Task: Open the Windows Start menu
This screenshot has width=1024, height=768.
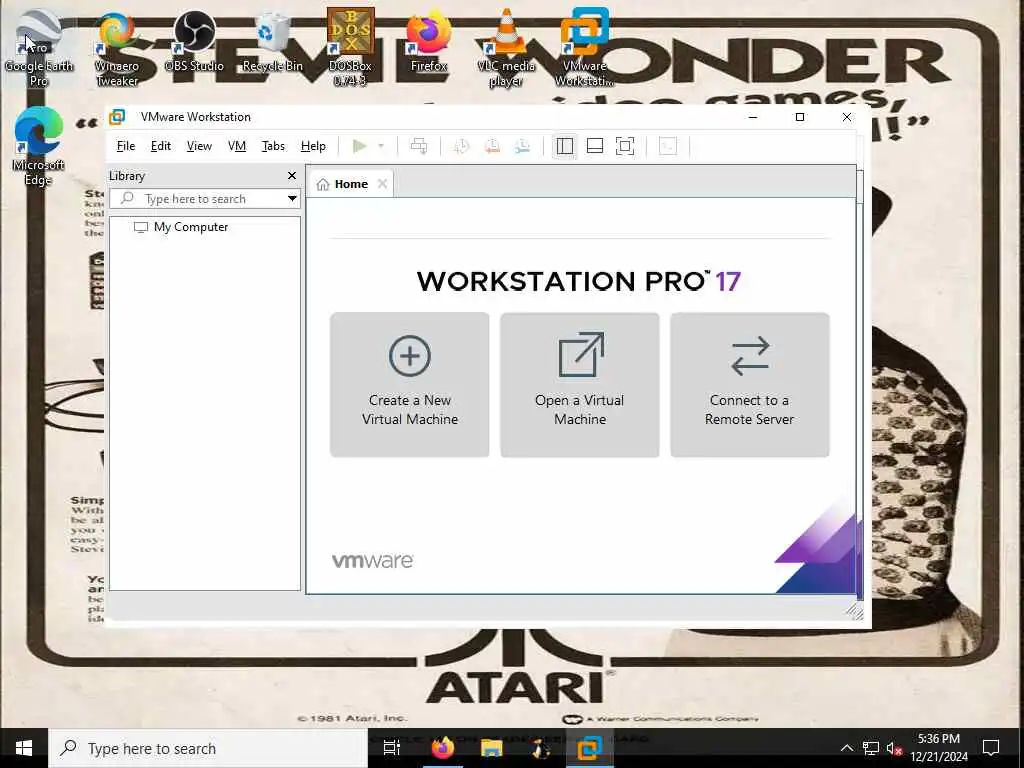Action: (24, 748)
